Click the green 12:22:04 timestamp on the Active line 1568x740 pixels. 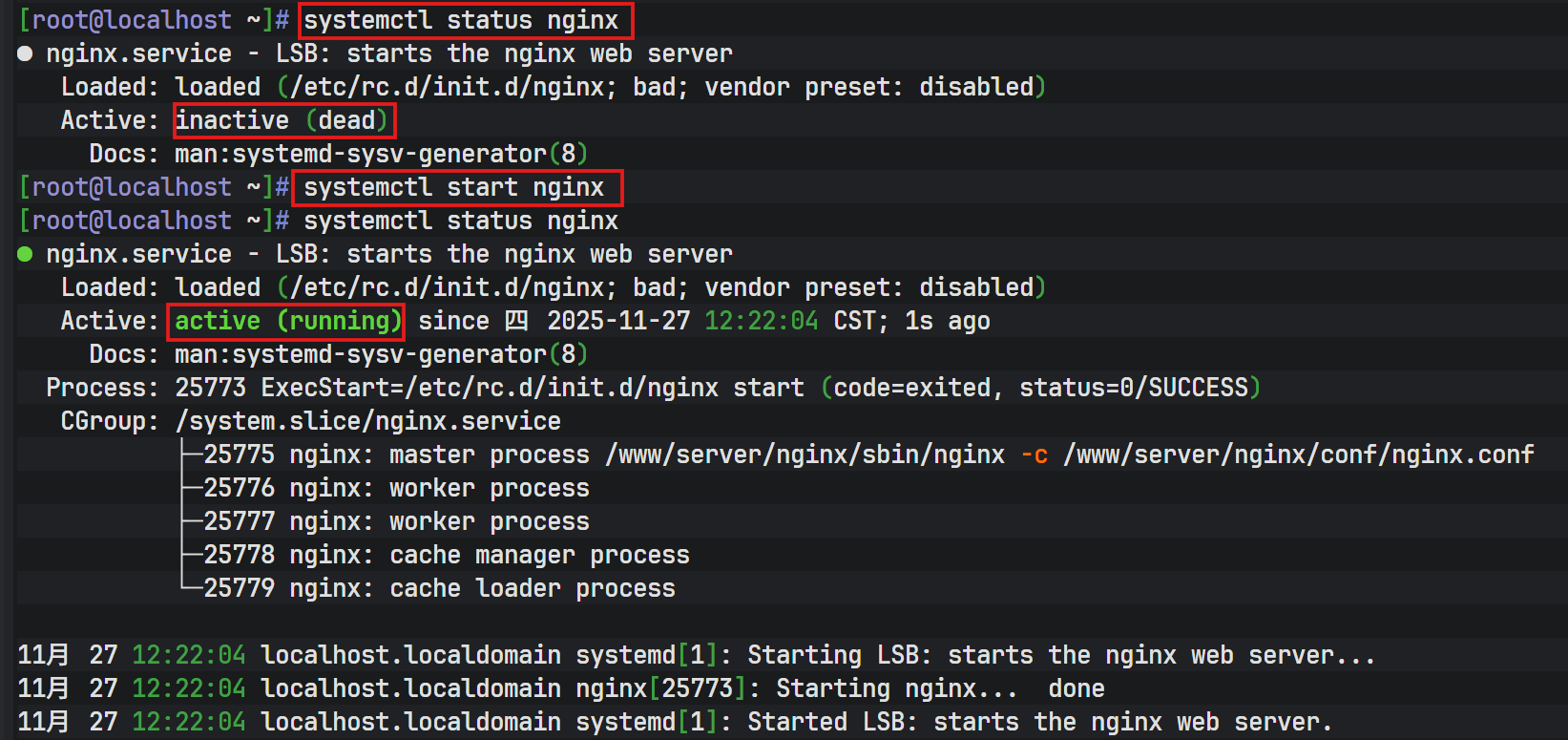point(761,321)
